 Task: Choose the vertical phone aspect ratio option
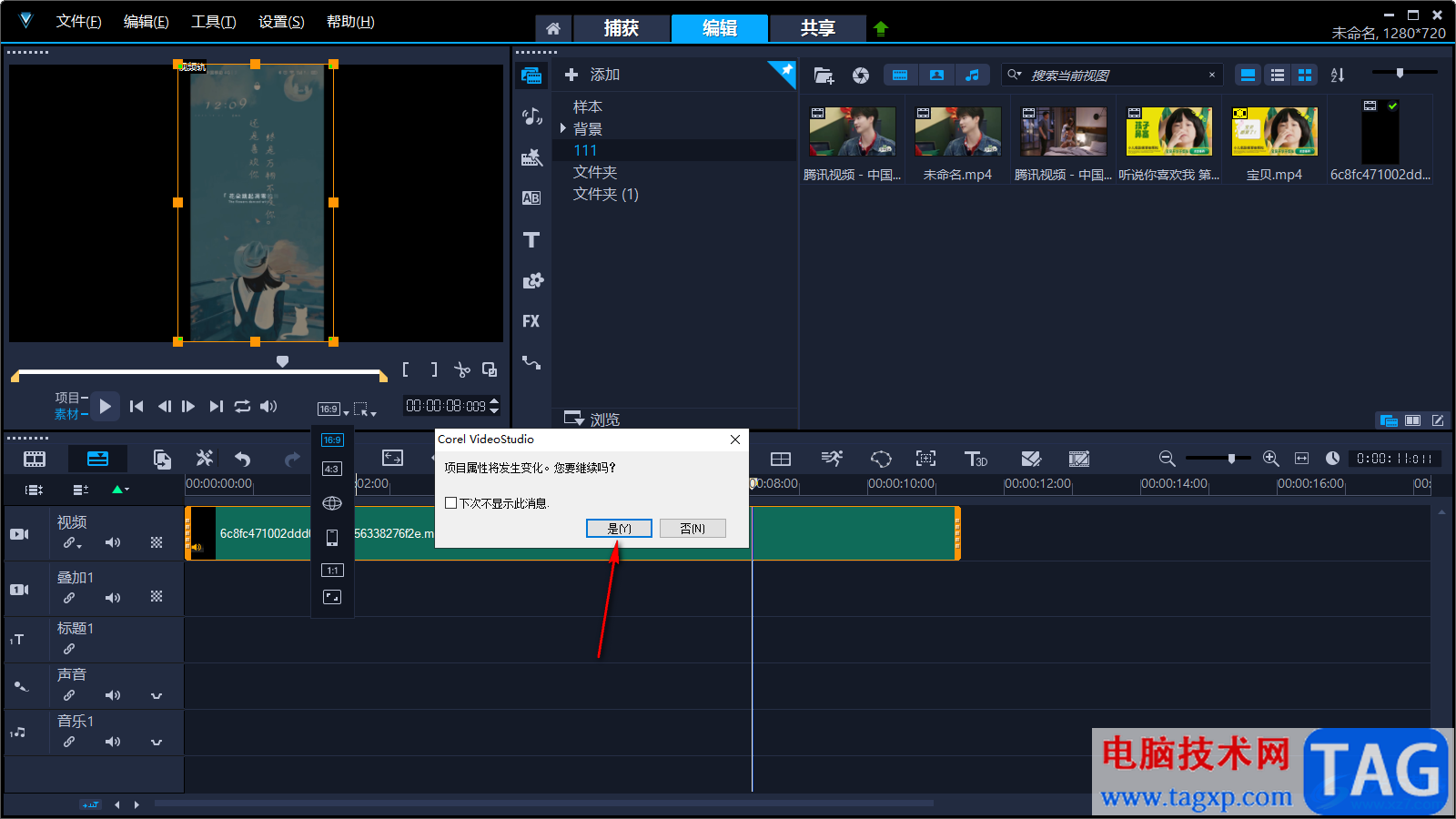332,538
